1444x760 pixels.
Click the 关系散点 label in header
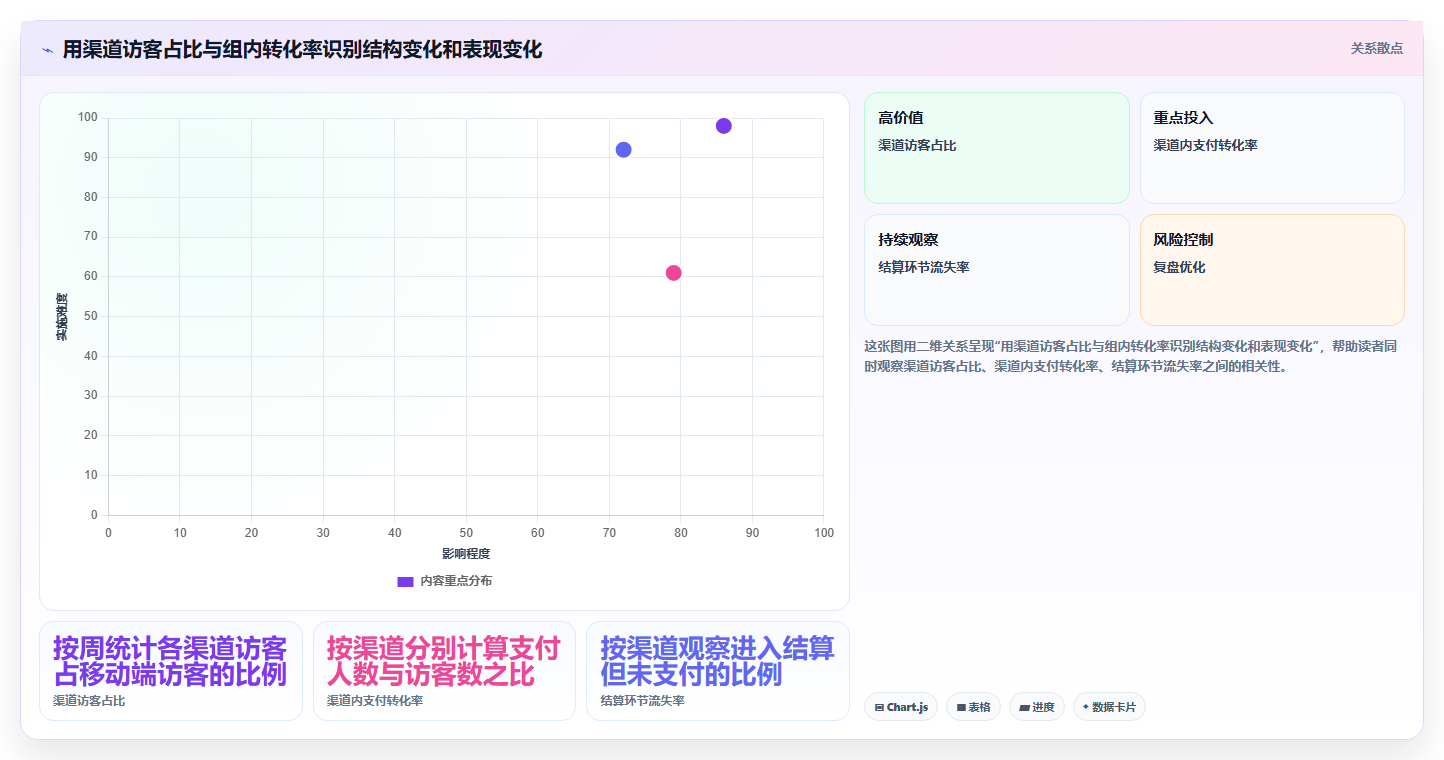(x=1377, y=48)
